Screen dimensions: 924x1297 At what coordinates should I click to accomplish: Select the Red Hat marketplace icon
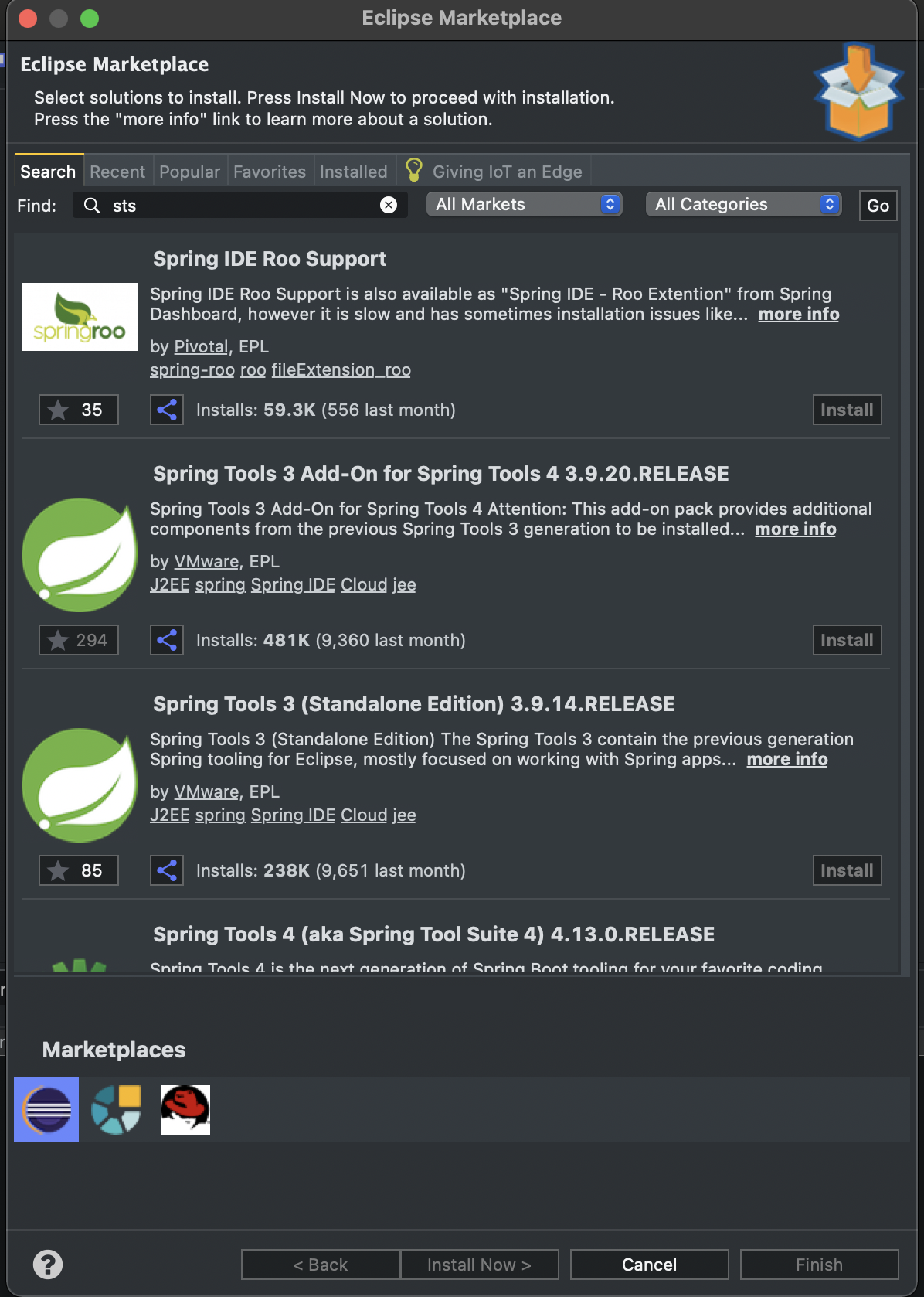(185, 1110)
